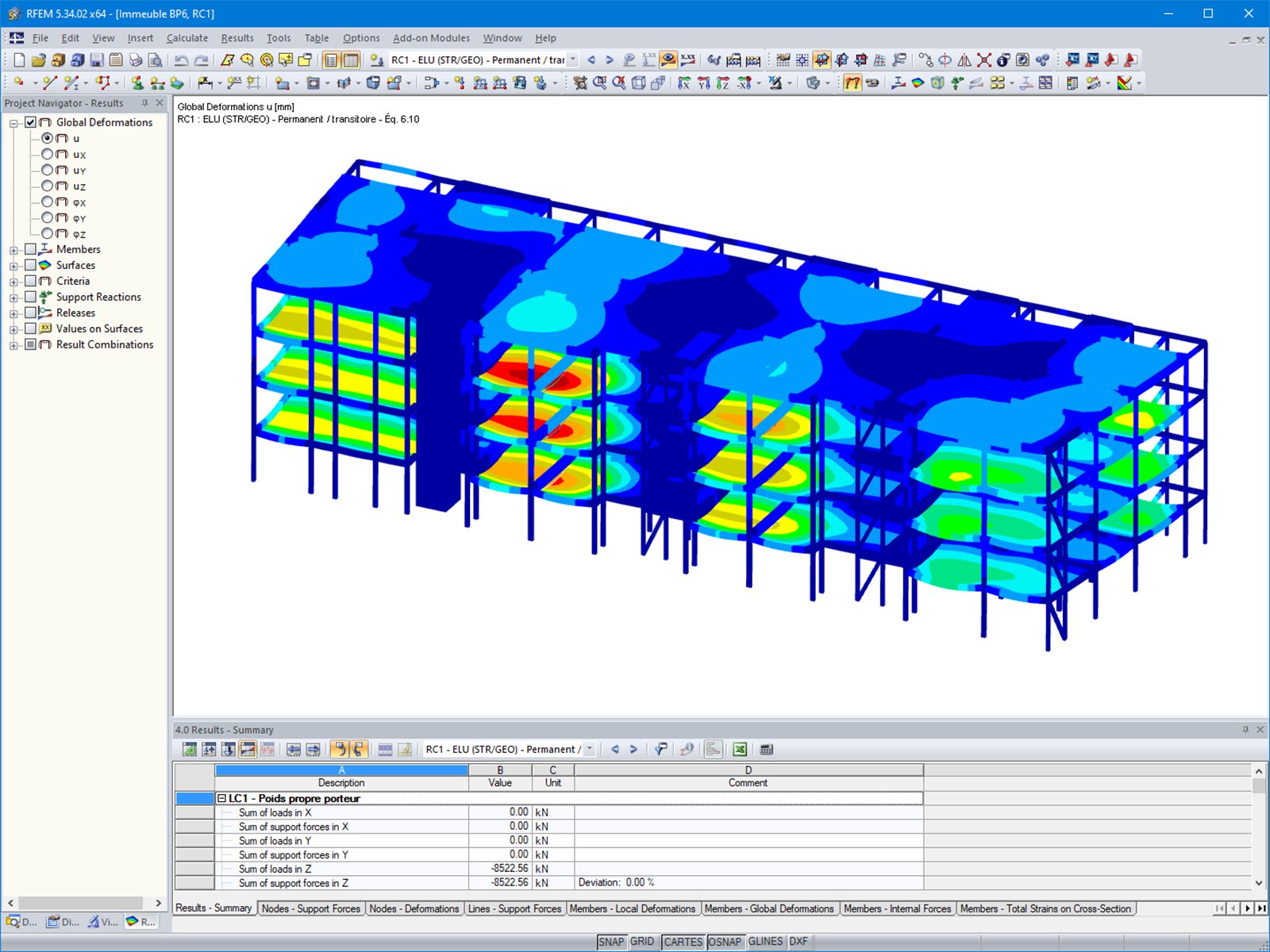Expand the Result Combinations tree node

13,345
